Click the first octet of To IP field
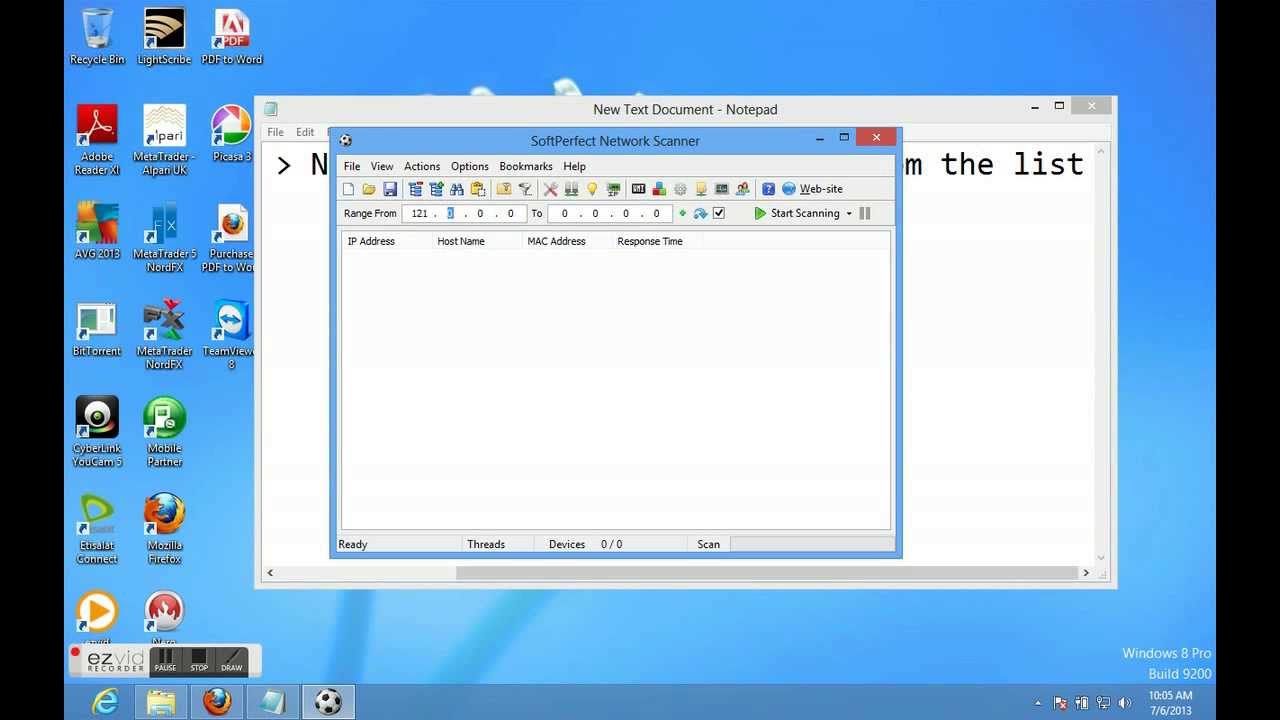Viewport: 1280px width, 720px height. point(565,213)
